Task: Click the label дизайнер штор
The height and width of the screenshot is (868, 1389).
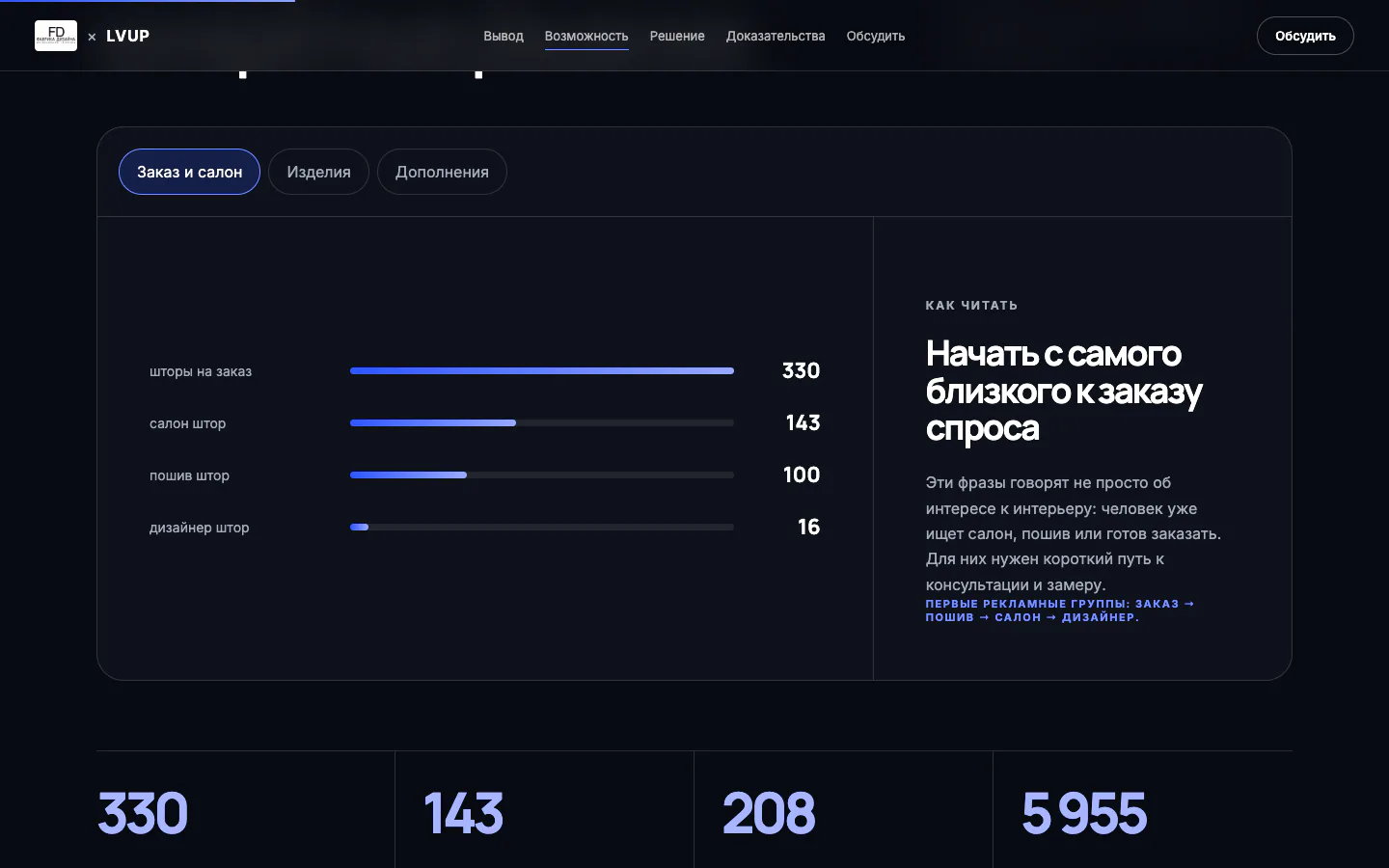Action: point(199,528)
